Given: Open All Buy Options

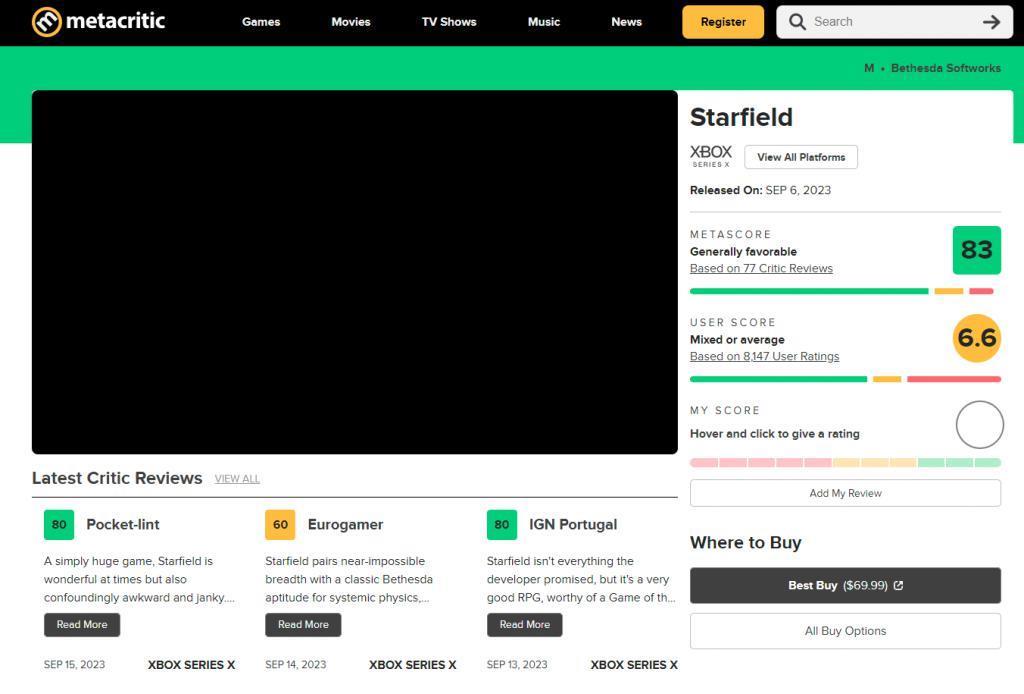Looking at the screenshot, I should [845, 631].
